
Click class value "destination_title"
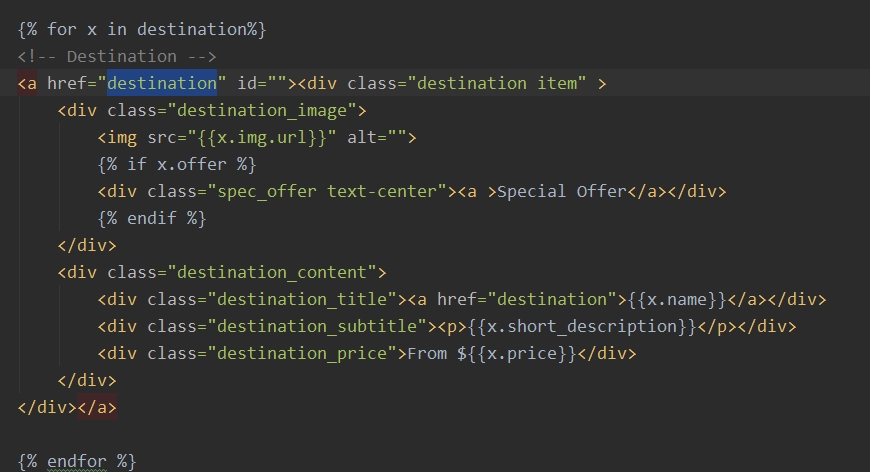(302, 300)
